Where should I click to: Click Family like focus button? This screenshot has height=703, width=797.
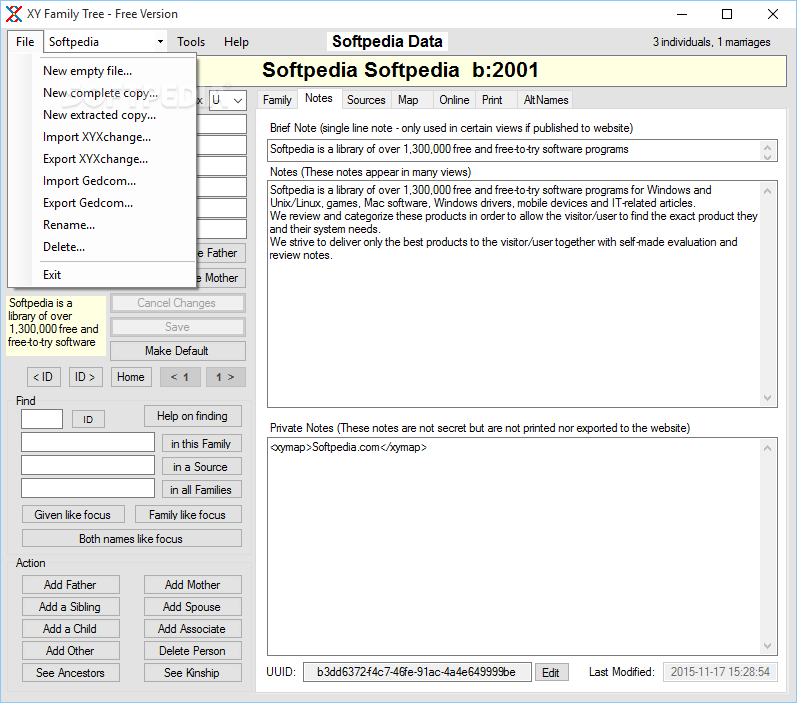pyautogui.click(x=188, y=514)
